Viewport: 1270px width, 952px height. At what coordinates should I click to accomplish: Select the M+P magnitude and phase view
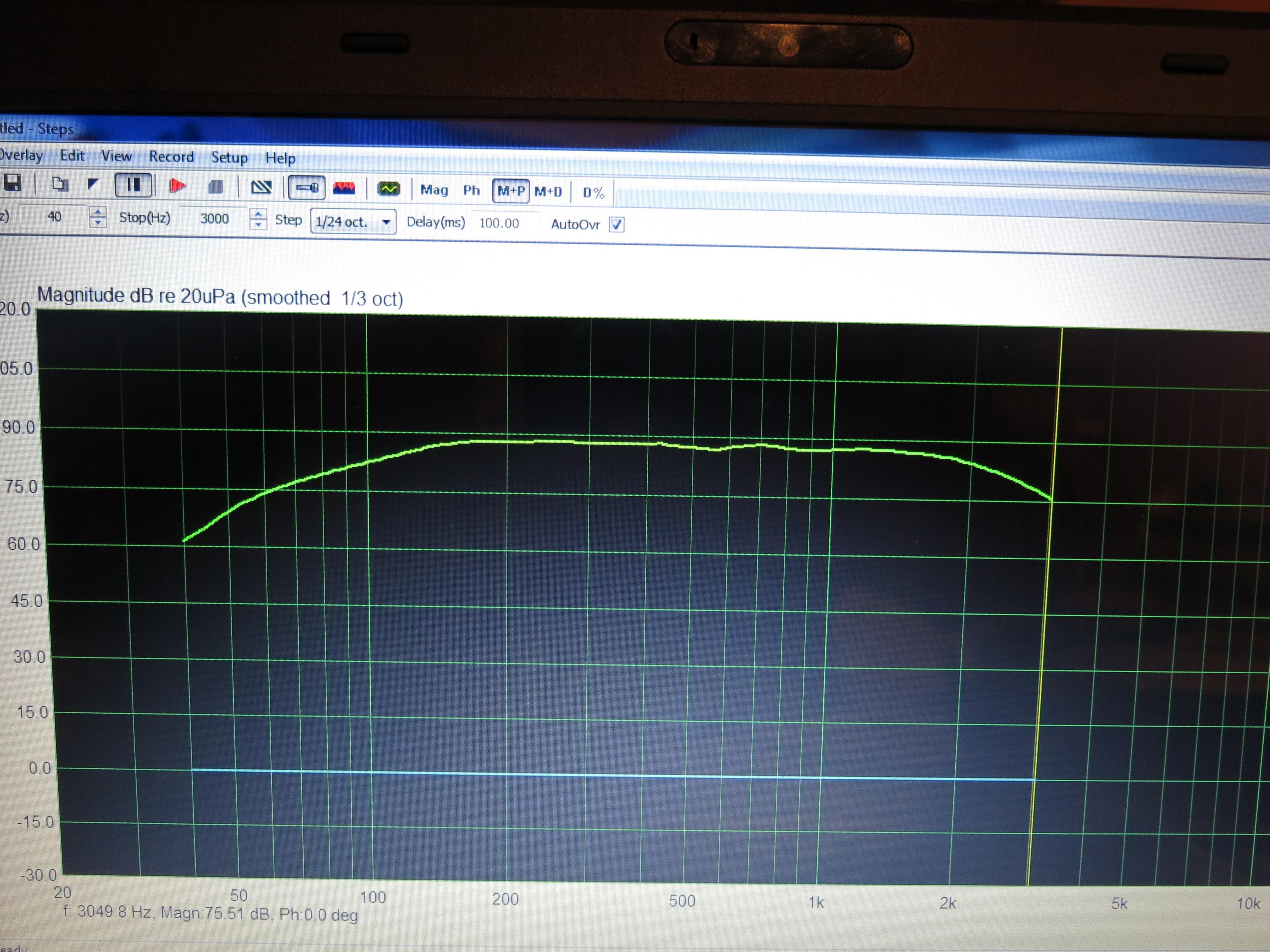click(511, 191)
